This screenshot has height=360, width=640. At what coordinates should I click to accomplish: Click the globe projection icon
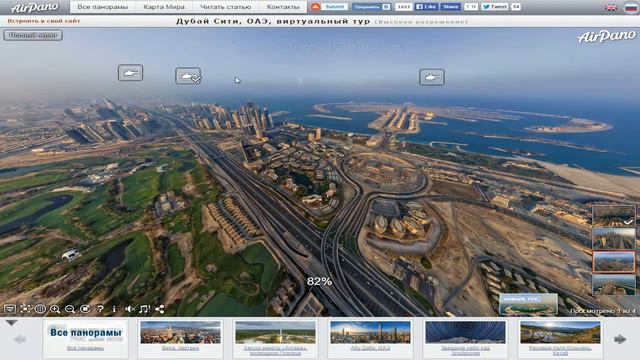coord(40,309)
